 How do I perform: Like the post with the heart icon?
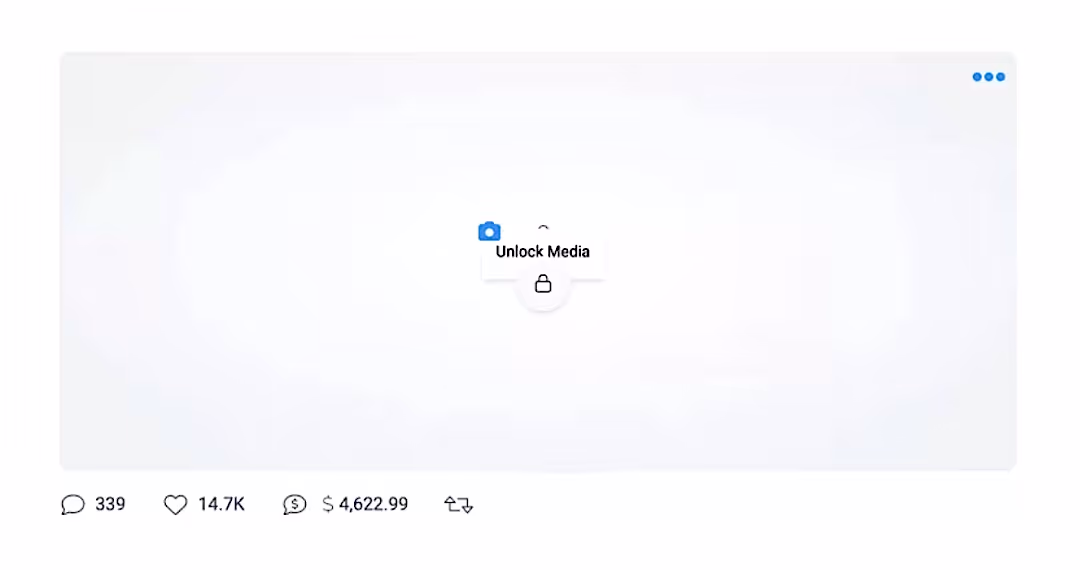[175, 505]
